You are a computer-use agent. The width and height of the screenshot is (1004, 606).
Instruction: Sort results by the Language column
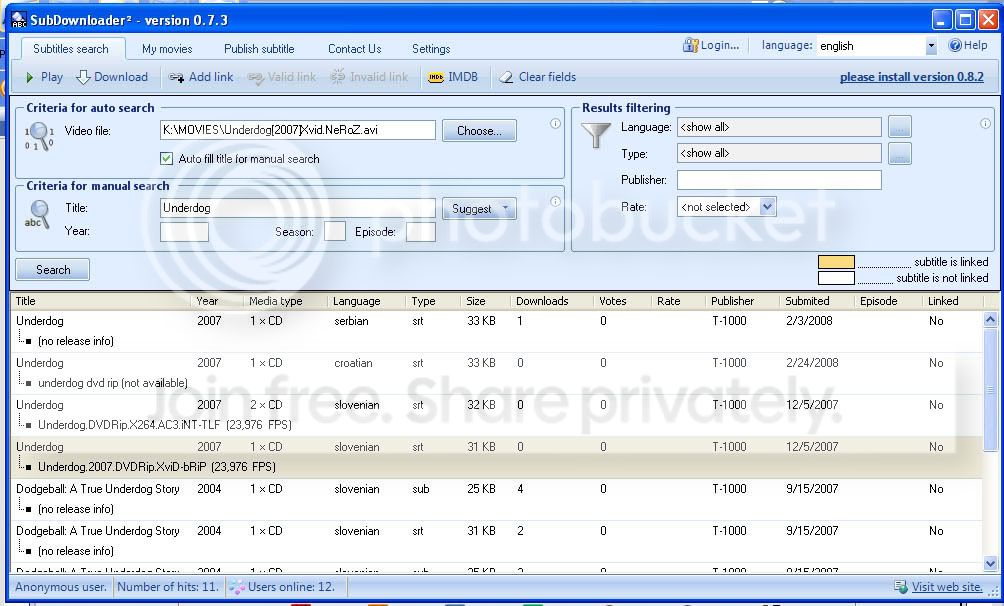[x=366, y=301]
